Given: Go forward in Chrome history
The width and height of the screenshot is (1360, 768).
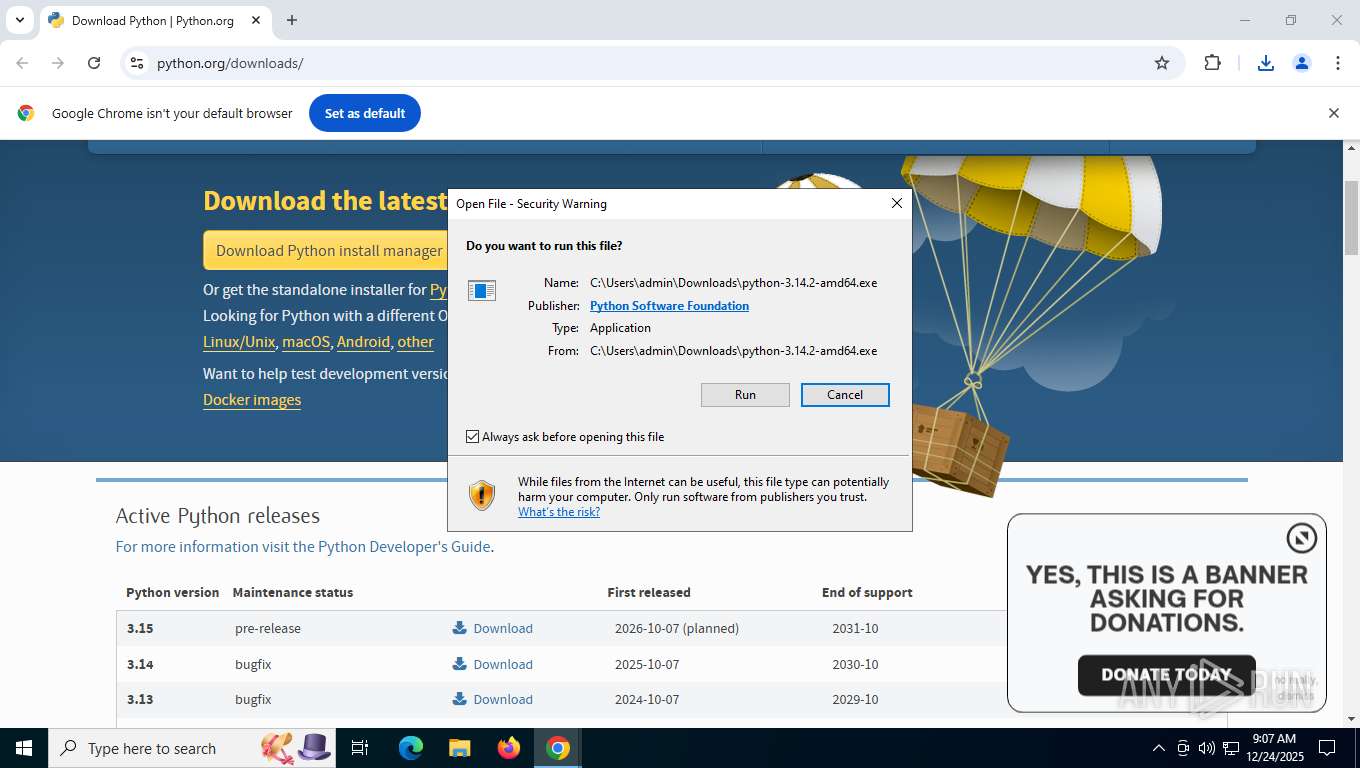Looking at the screenshot, I should click(x=58, y=63).
